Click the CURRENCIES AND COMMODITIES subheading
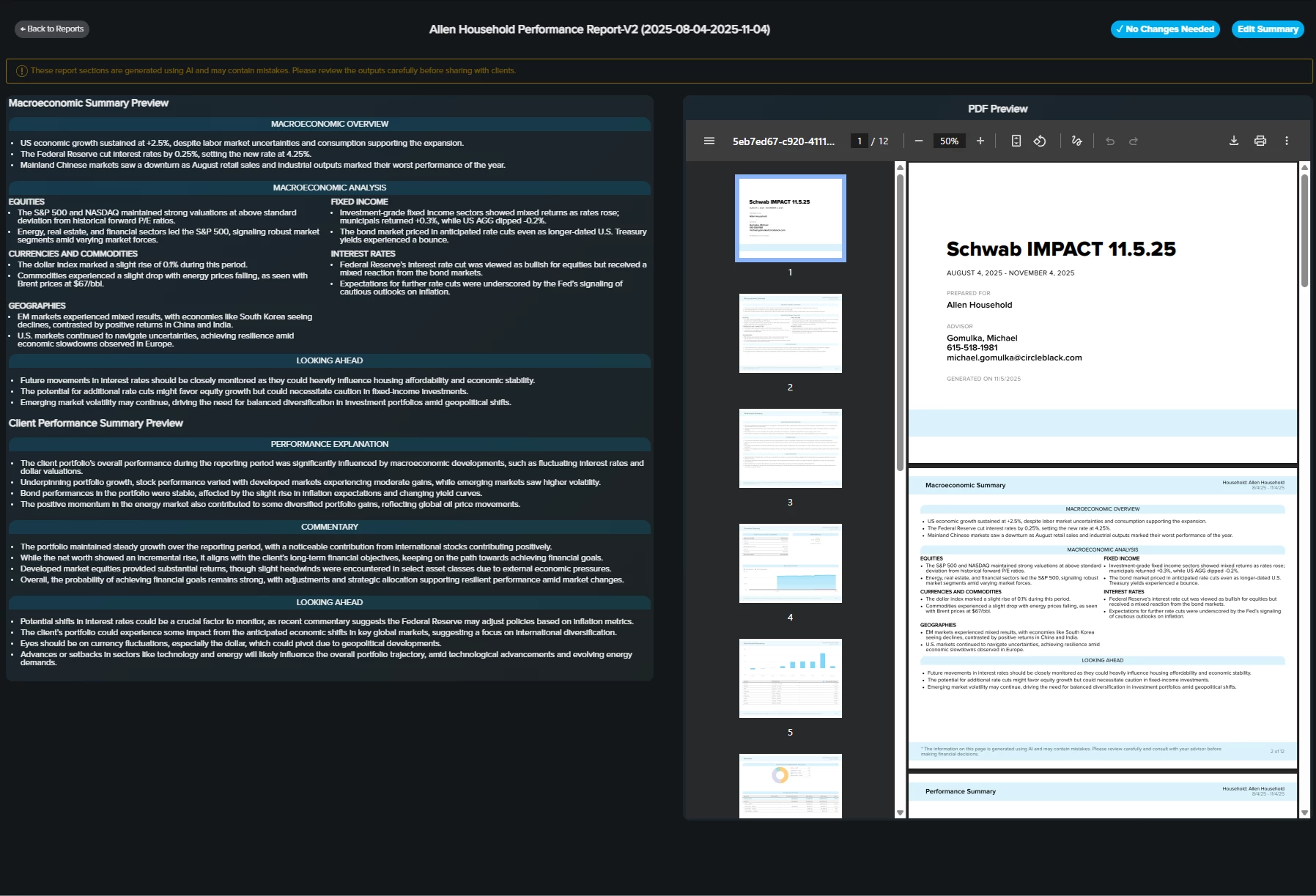Image resolution: width=1316 pixels, height=896 pixels. click(73, 253)
